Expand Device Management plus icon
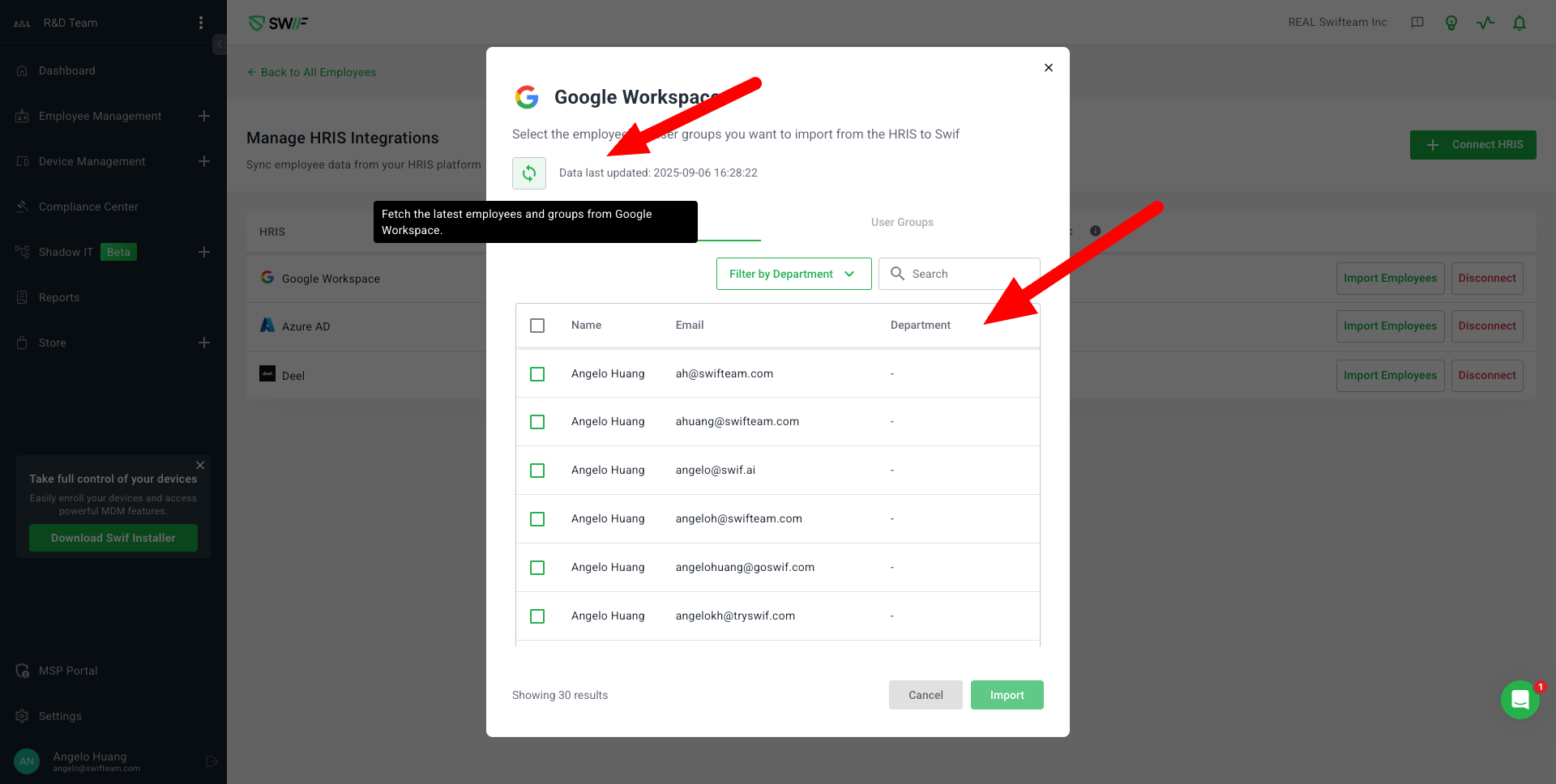This screenshot has height=784, width=1556. point(204,161)
